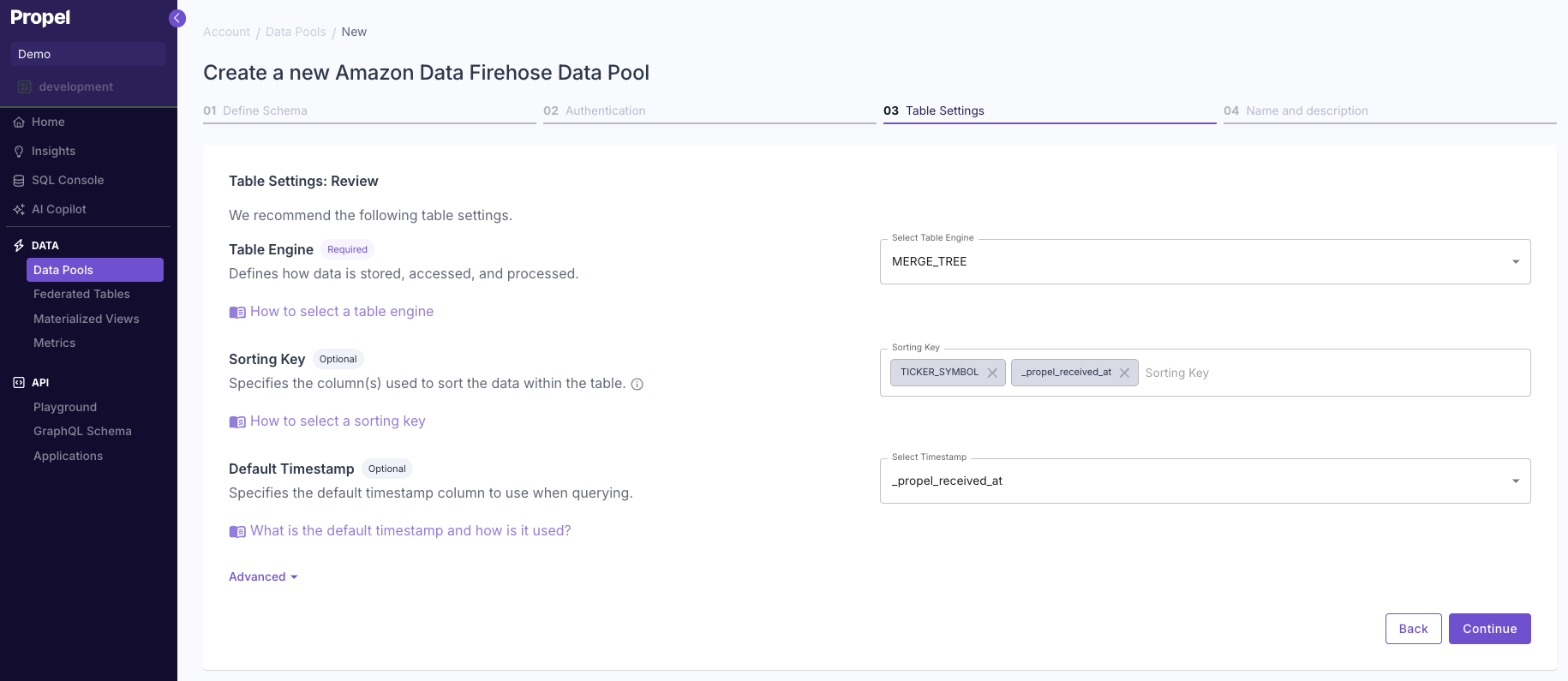Open the development environment selector

tap(88, 87)
